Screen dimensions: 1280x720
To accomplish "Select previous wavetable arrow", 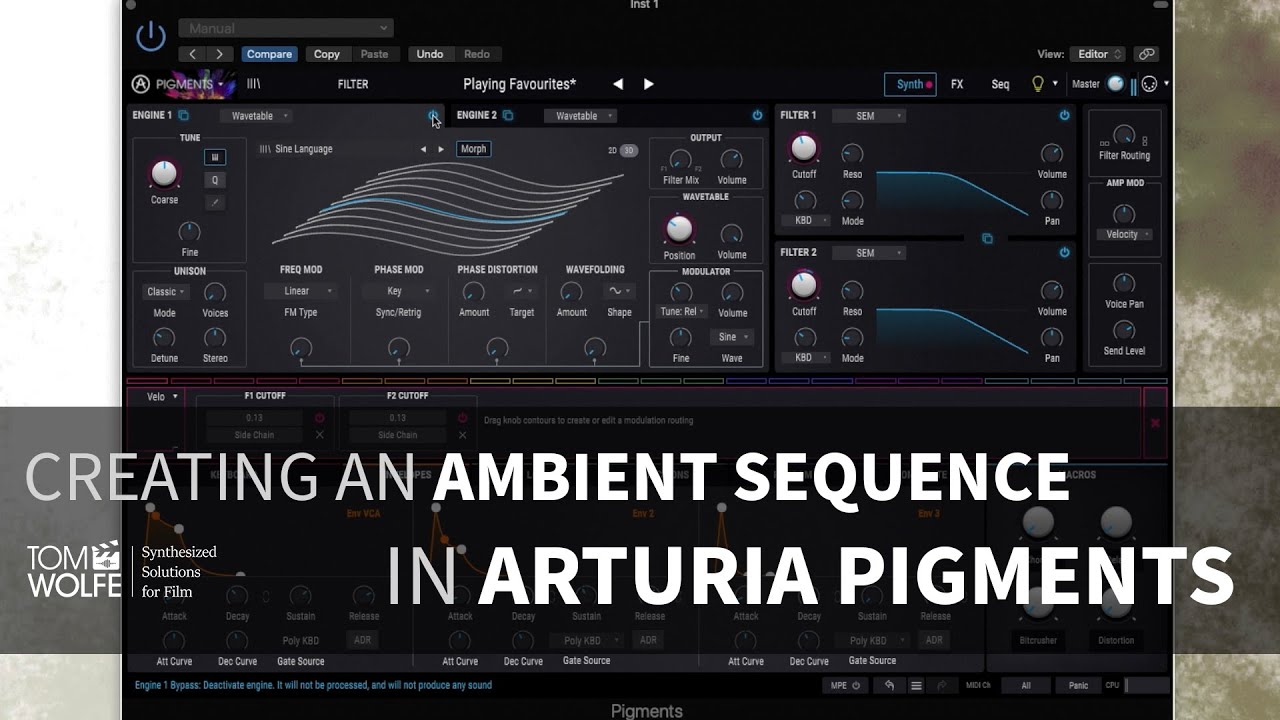I will click(x=423, y=149).
